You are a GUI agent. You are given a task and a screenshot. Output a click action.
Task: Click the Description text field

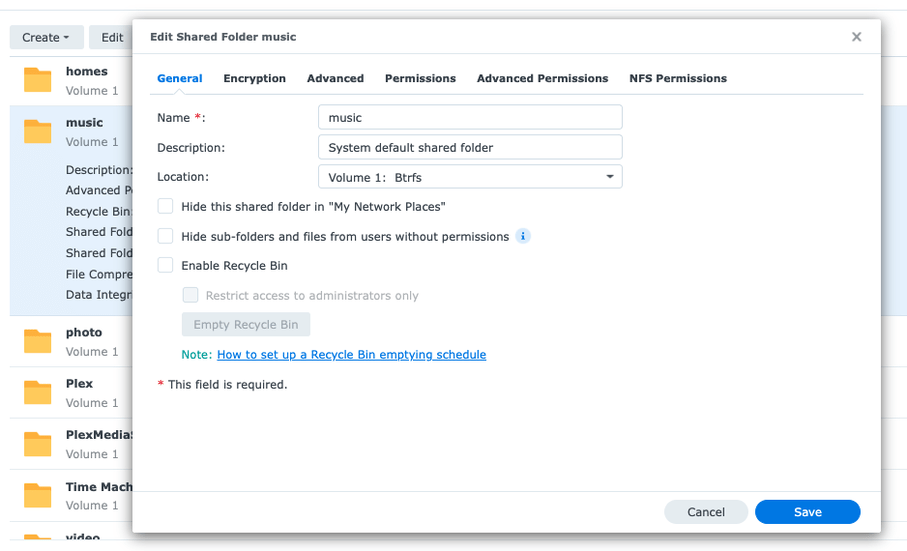(x=470, y=148)
